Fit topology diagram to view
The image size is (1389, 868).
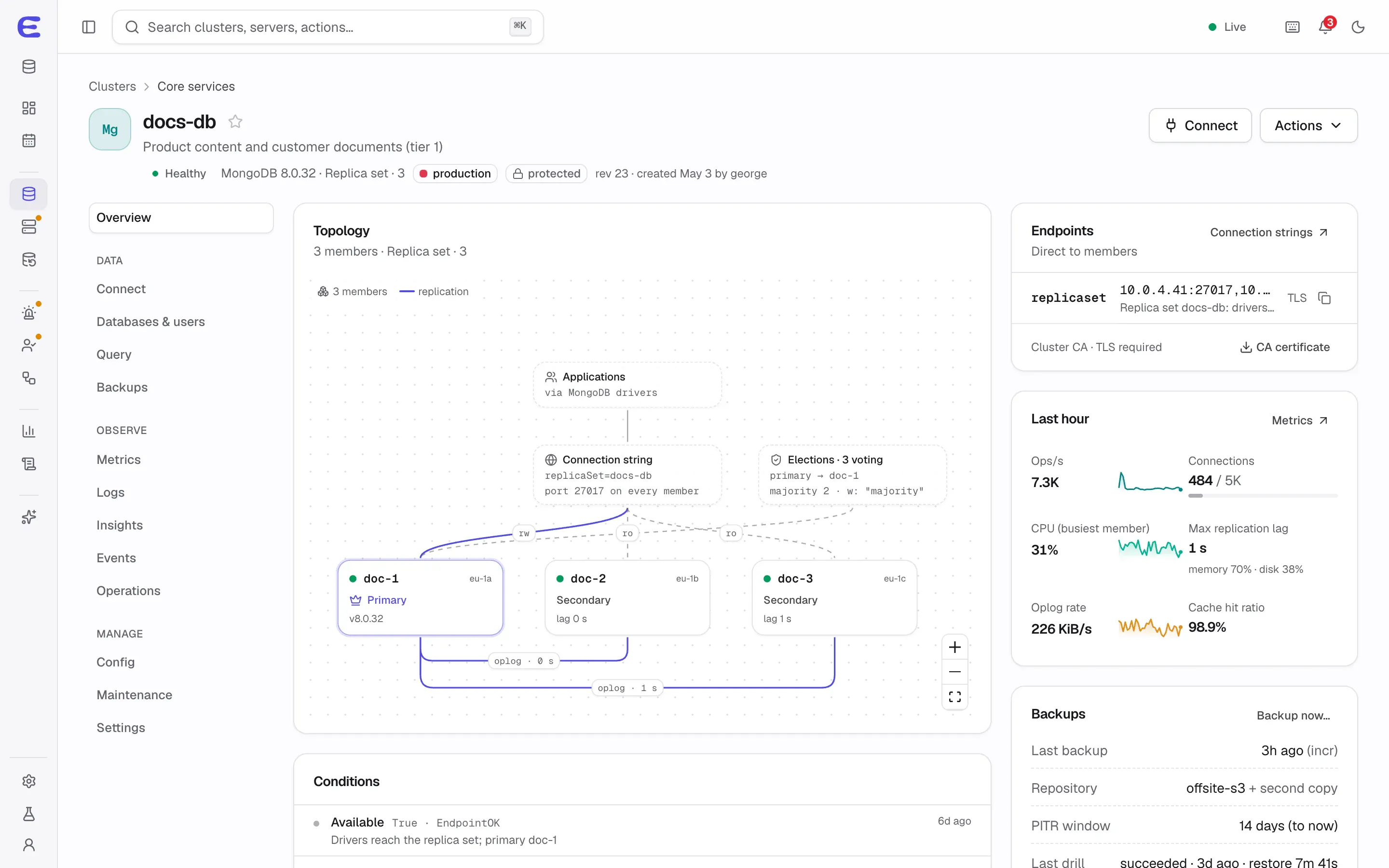tap(954, 696)
